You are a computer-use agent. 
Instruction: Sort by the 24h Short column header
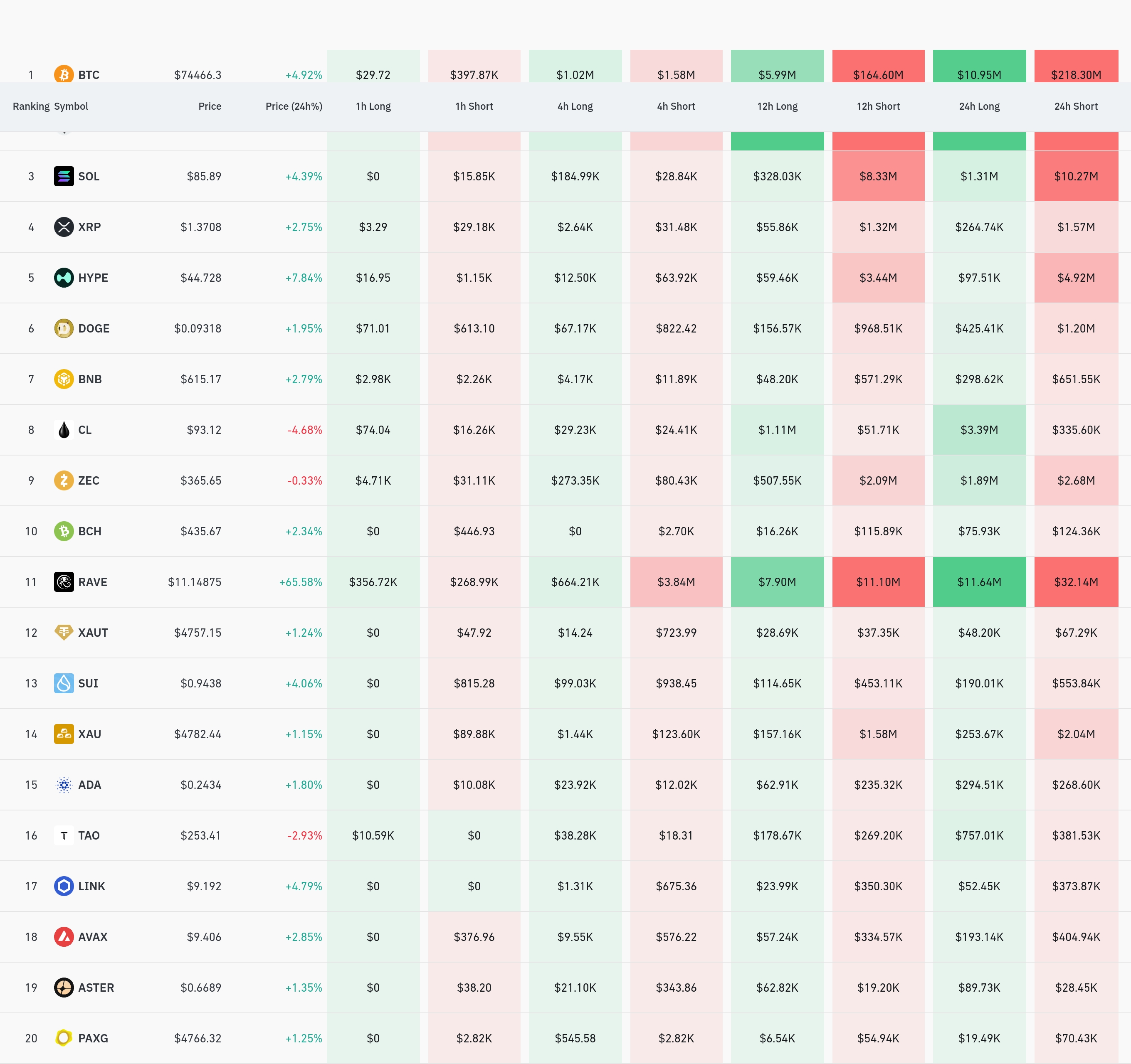(x=1075, y=106)
